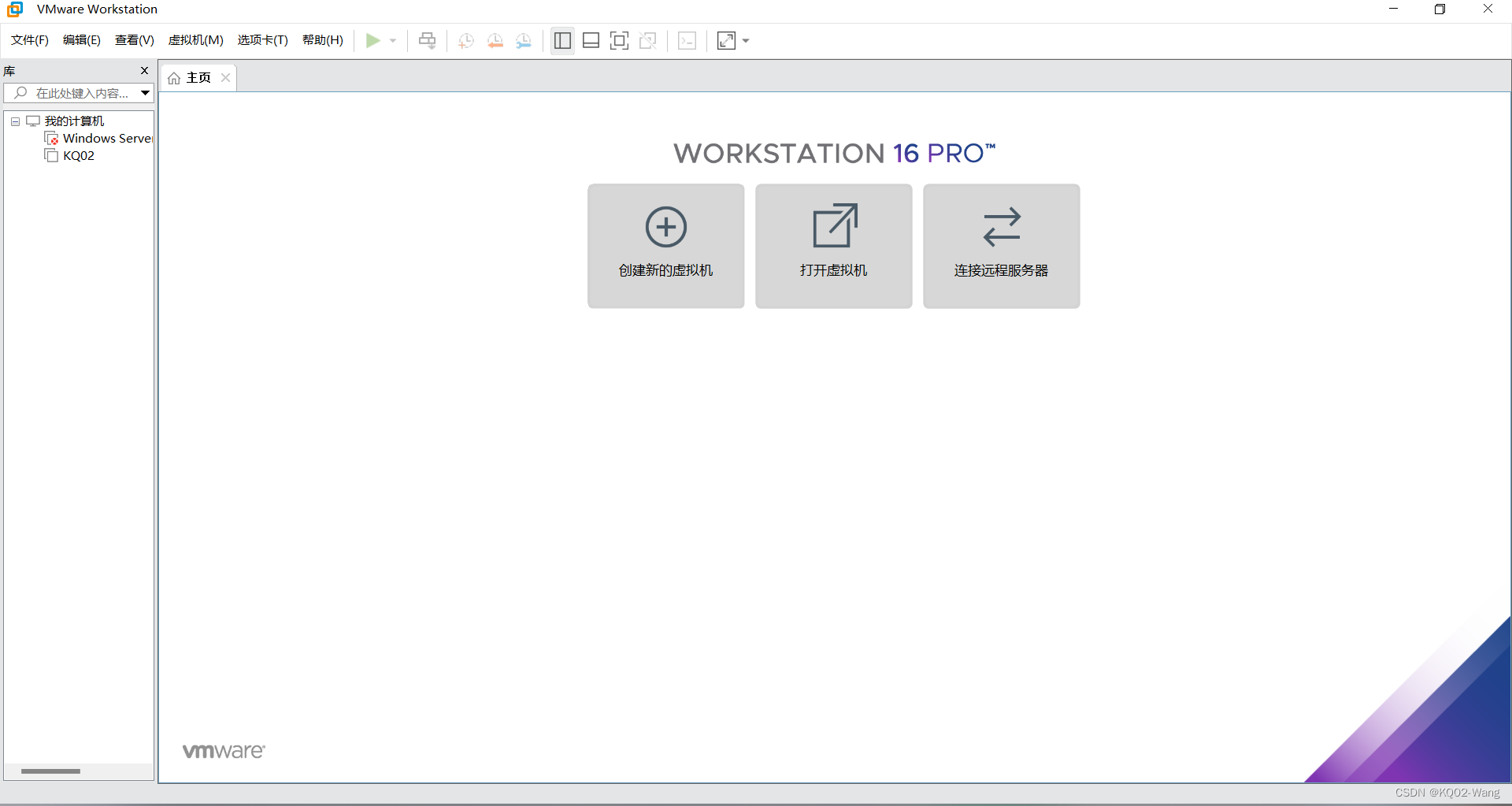Click 连接远程服务器 button

1002,246
